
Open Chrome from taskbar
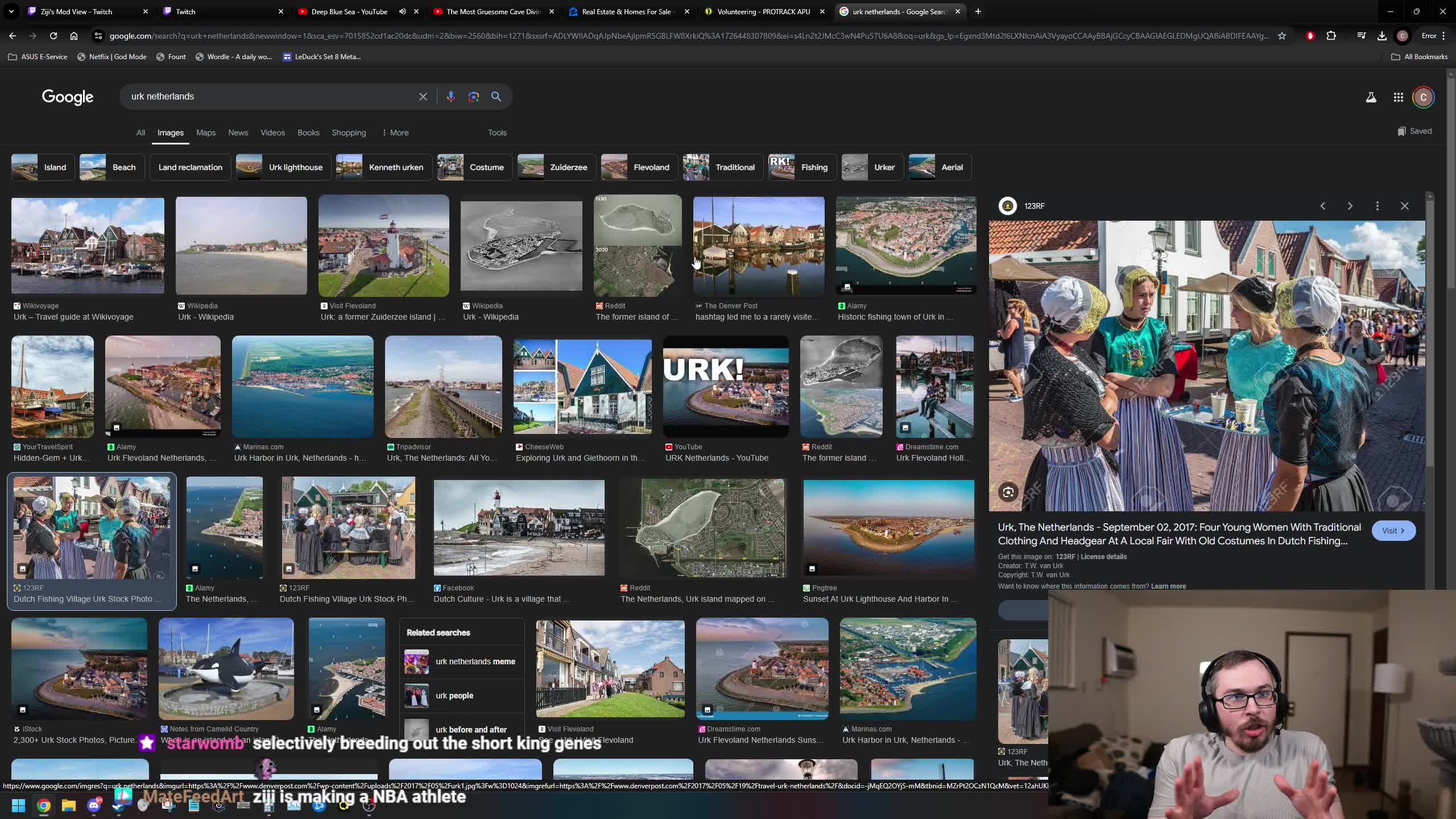coord(44,805)
